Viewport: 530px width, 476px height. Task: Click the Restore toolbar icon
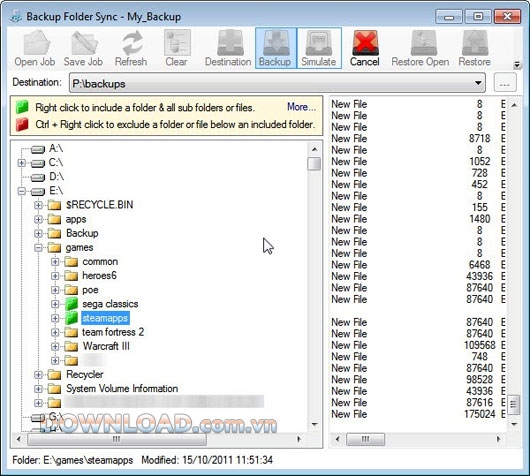(x=475, y=43)
